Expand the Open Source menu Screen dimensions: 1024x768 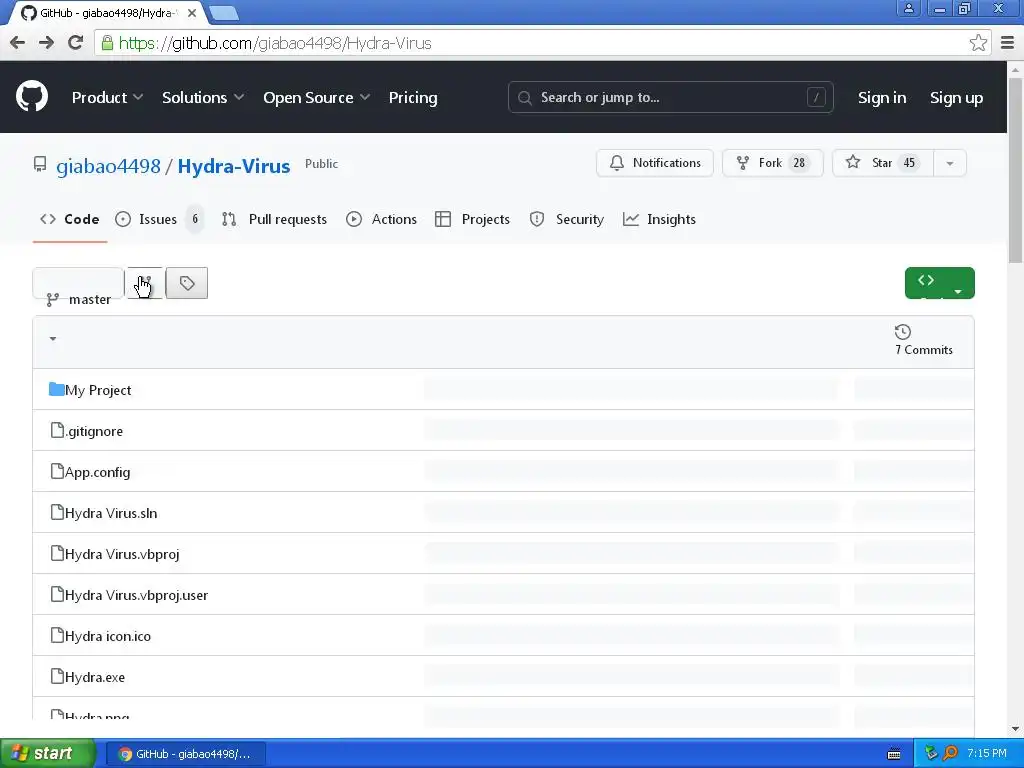click(x=317, y=97)
